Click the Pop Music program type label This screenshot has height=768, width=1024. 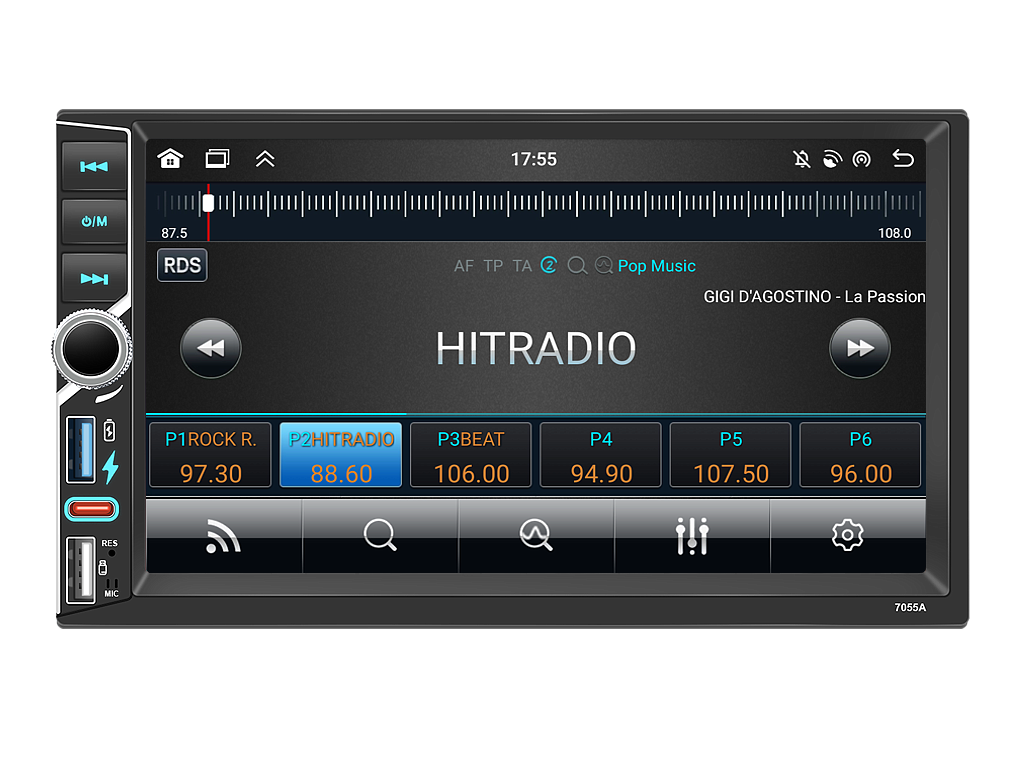(x=656, y=266)
